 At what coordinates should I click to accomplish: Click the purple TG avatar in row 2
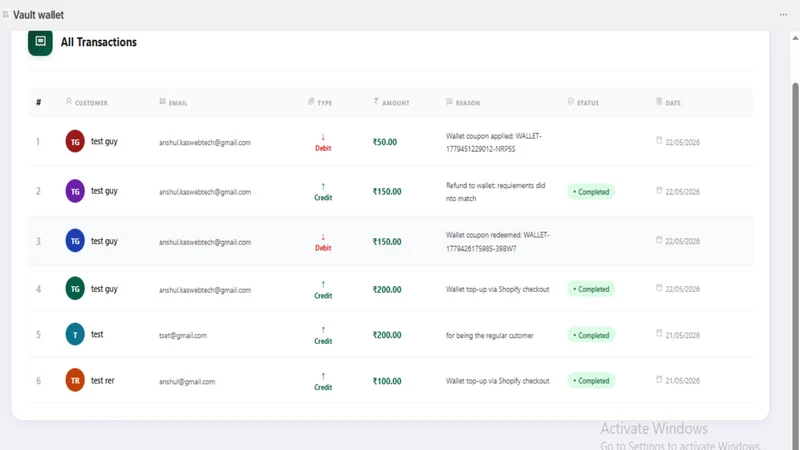75,191
